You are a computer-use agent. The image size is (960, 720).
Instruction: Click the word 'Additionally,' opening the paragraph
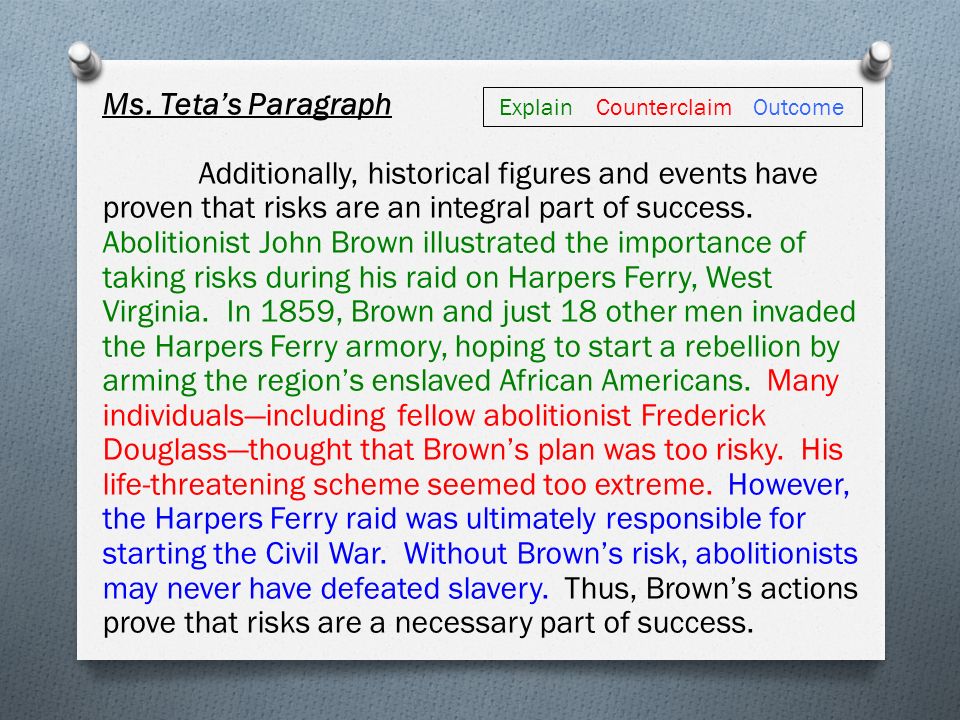point(277,174)
